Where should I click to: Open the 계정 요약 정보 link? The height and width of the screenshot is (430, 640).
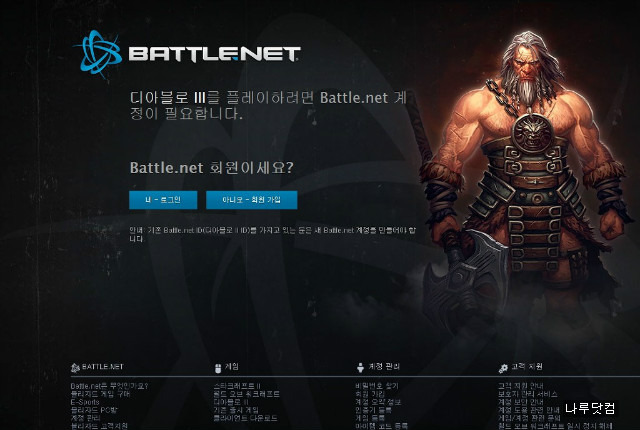[378, 402]
